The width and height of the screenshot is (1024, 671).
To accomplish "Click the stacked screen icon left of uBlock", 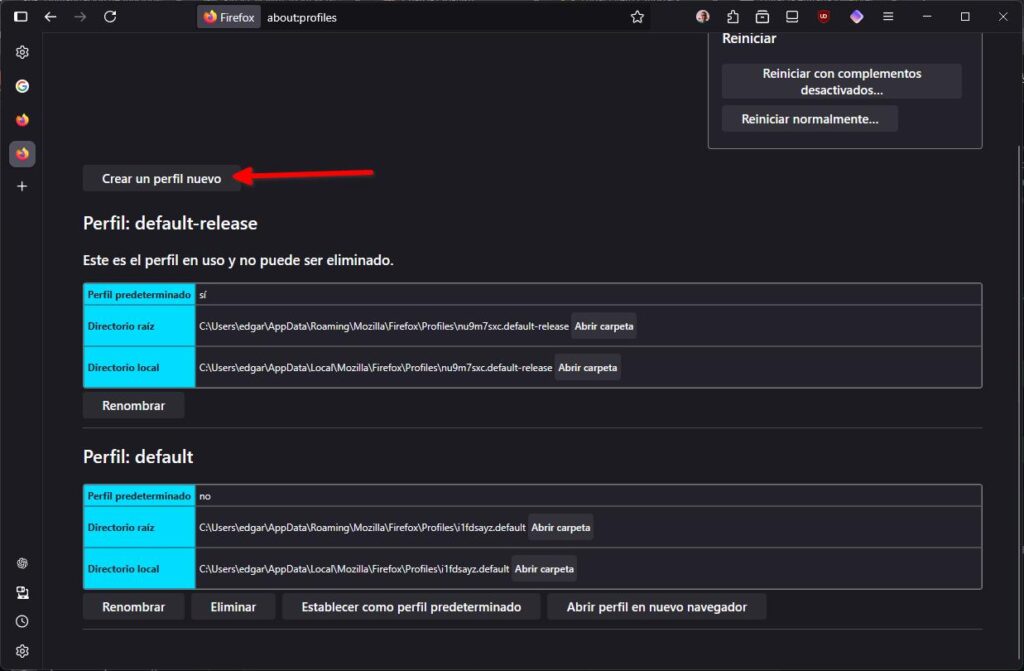I will [x=792, y=17].
